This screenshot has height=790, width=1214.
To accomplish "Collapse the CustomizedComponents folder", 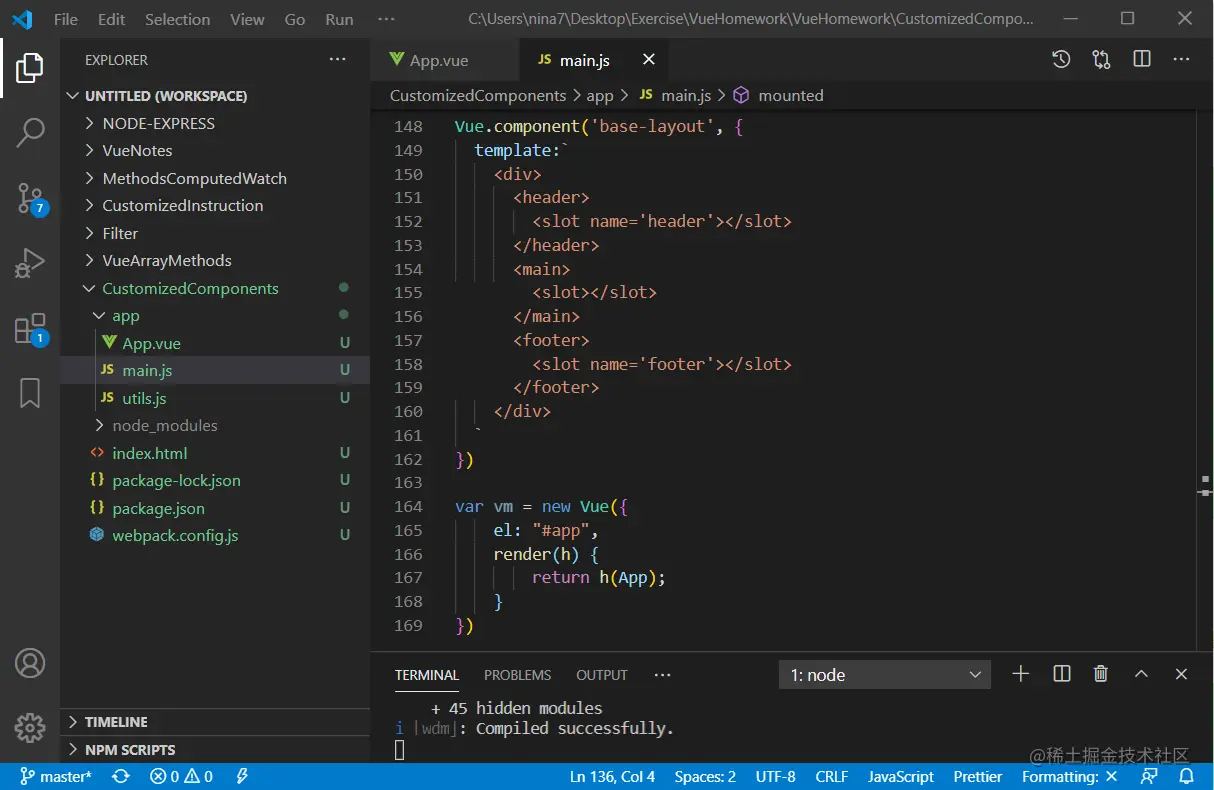I will (x=189, y=288).
